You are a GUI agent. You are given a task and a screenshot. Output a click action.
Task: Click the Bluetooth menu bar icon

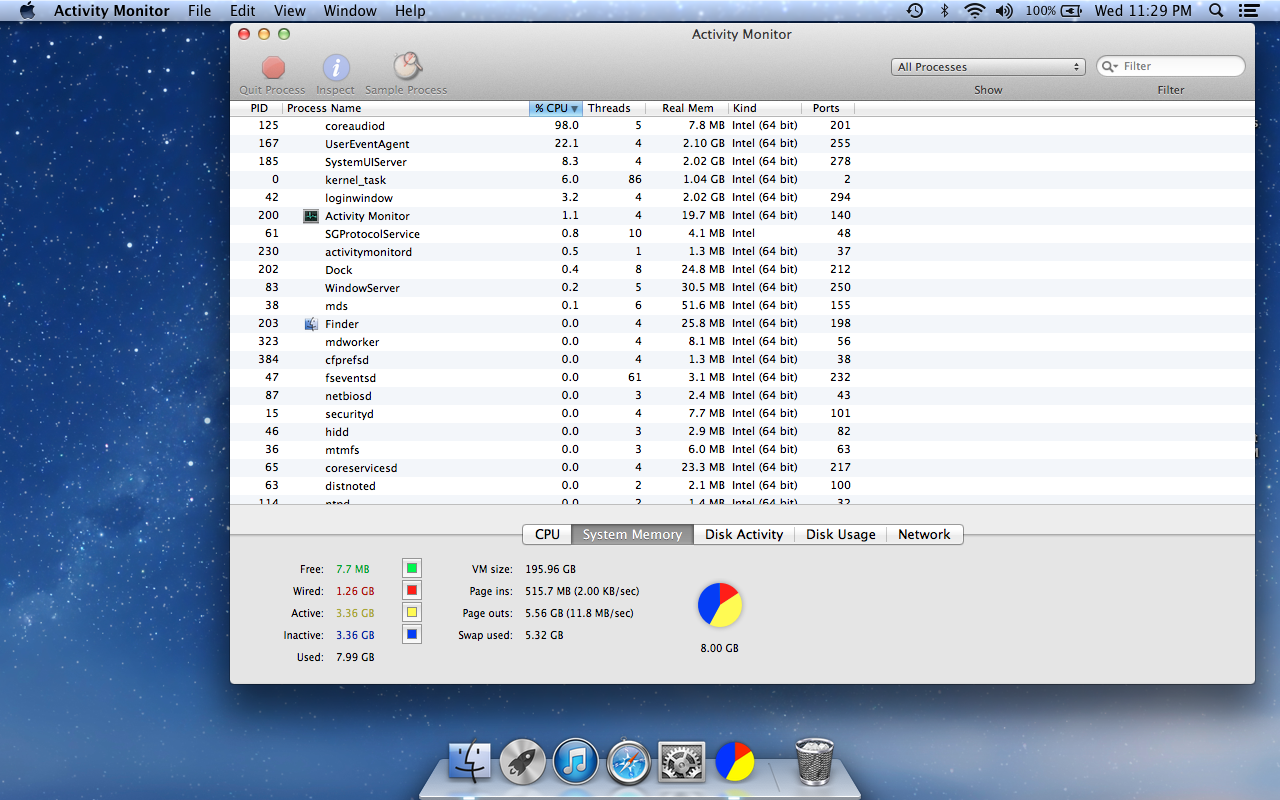(944, 11)
